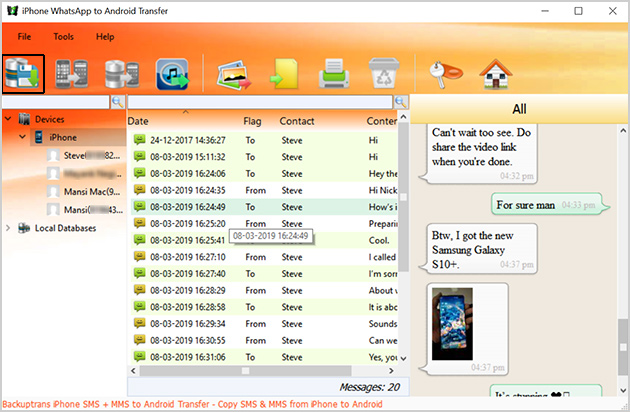Viewport: 630px width, 412px height.
Task: Click message icon of 08-03-2019 16:24:35 row
Action: pyautogui.click(x=139, y=190)
